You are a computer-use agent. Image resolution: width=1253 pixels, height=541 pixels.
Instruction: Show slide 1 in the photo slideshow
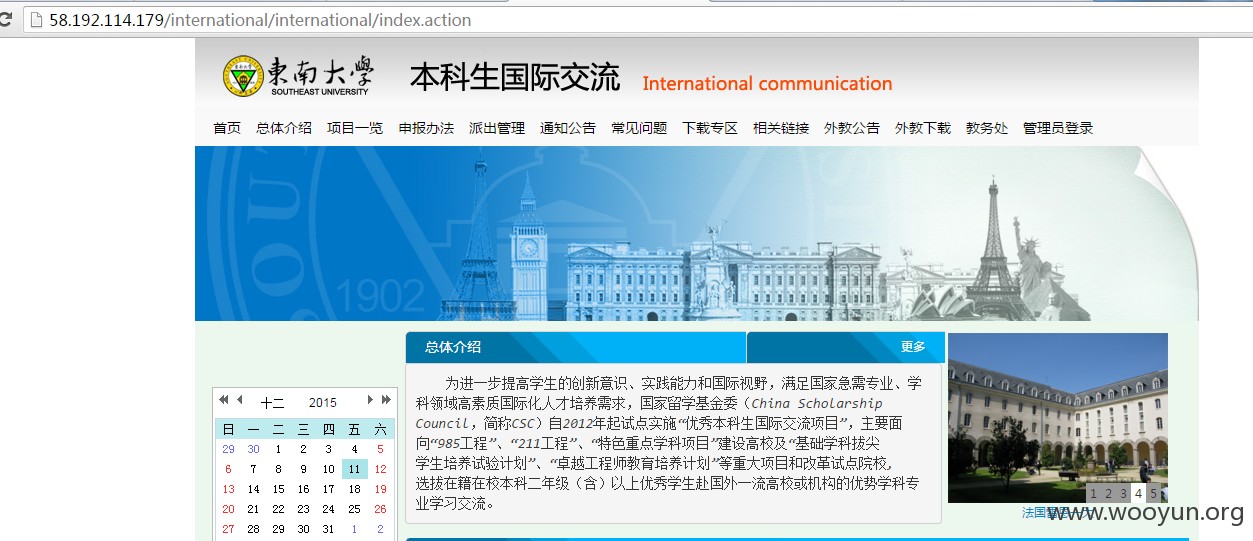point(1094,493)
